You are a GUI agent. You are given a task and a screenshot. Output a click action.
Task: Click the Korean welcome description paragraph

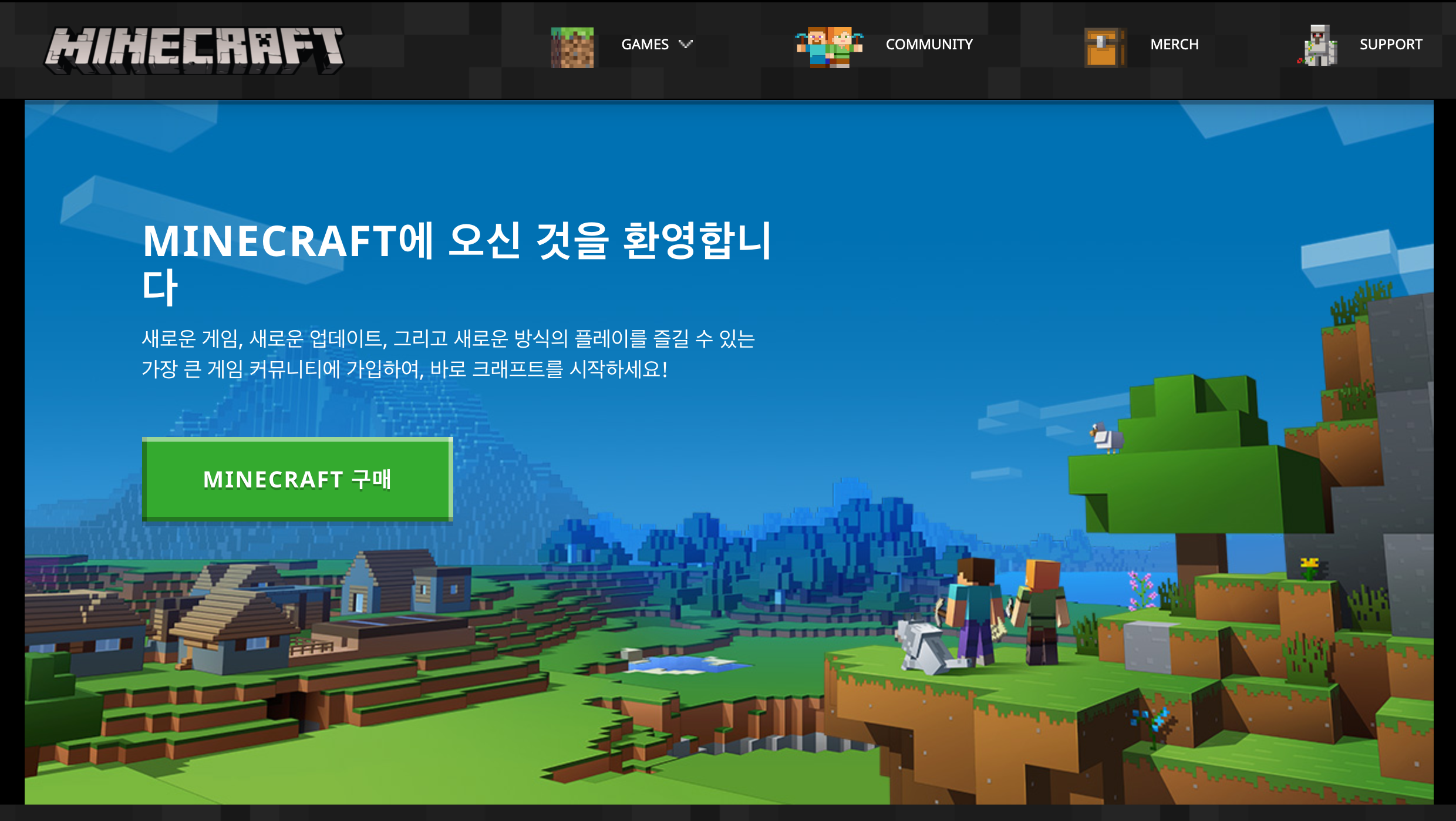[447, 354]
